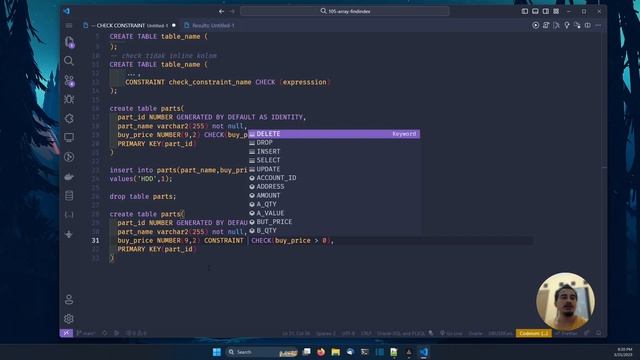The width and height of the screenshot is (640, 360).
Task: Select DELETE keyword suggestion
Action: tap(334, 134)
